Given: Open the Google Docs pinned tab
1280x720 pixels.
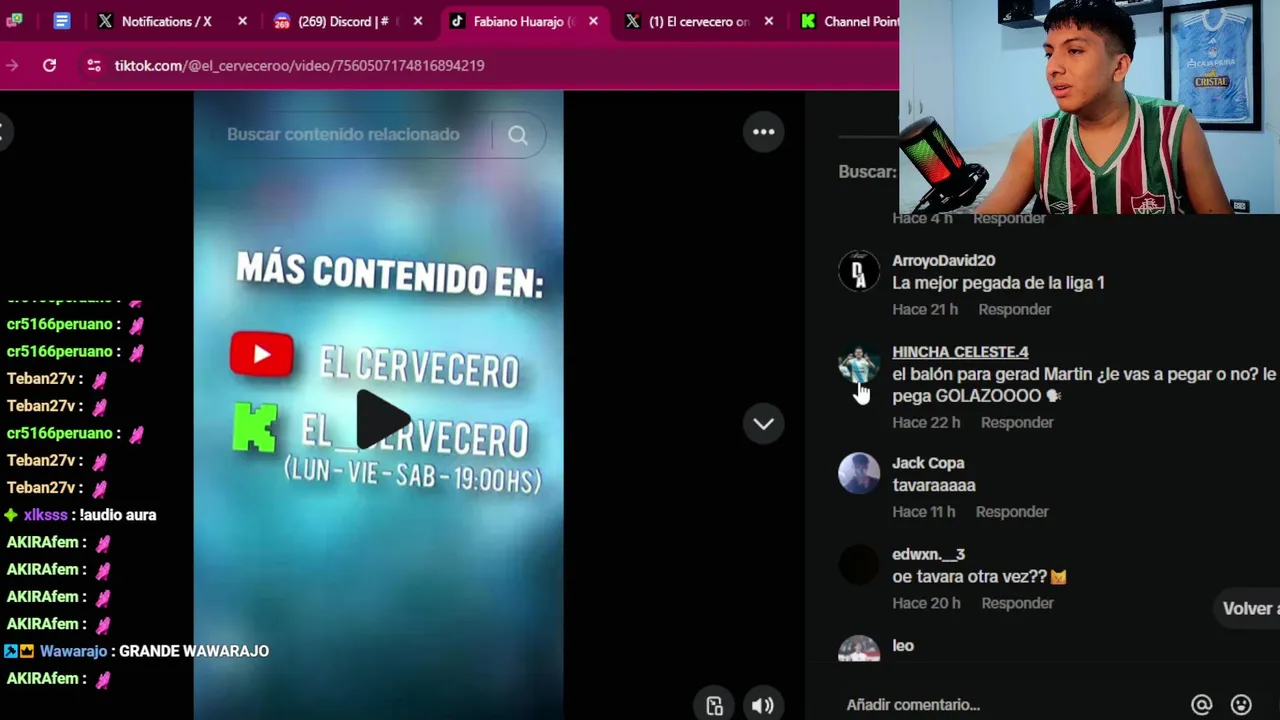Looking at the screenshot, I should (62, 21).
